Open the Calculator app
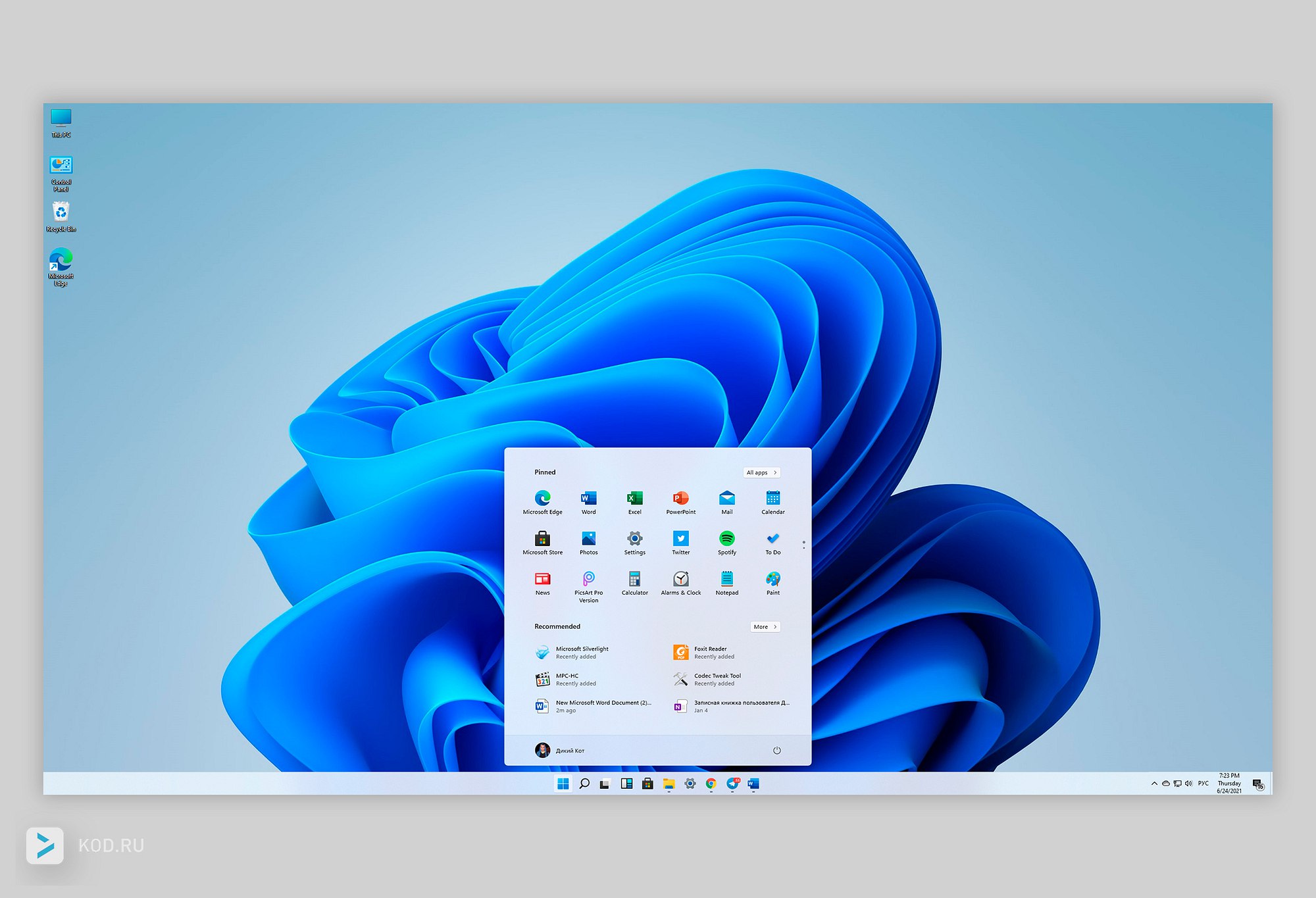 point(634,584)
